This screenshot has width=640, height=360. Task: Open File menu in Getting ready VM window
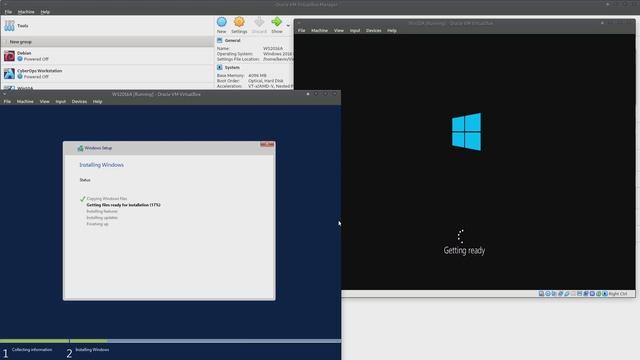[302, 30]
